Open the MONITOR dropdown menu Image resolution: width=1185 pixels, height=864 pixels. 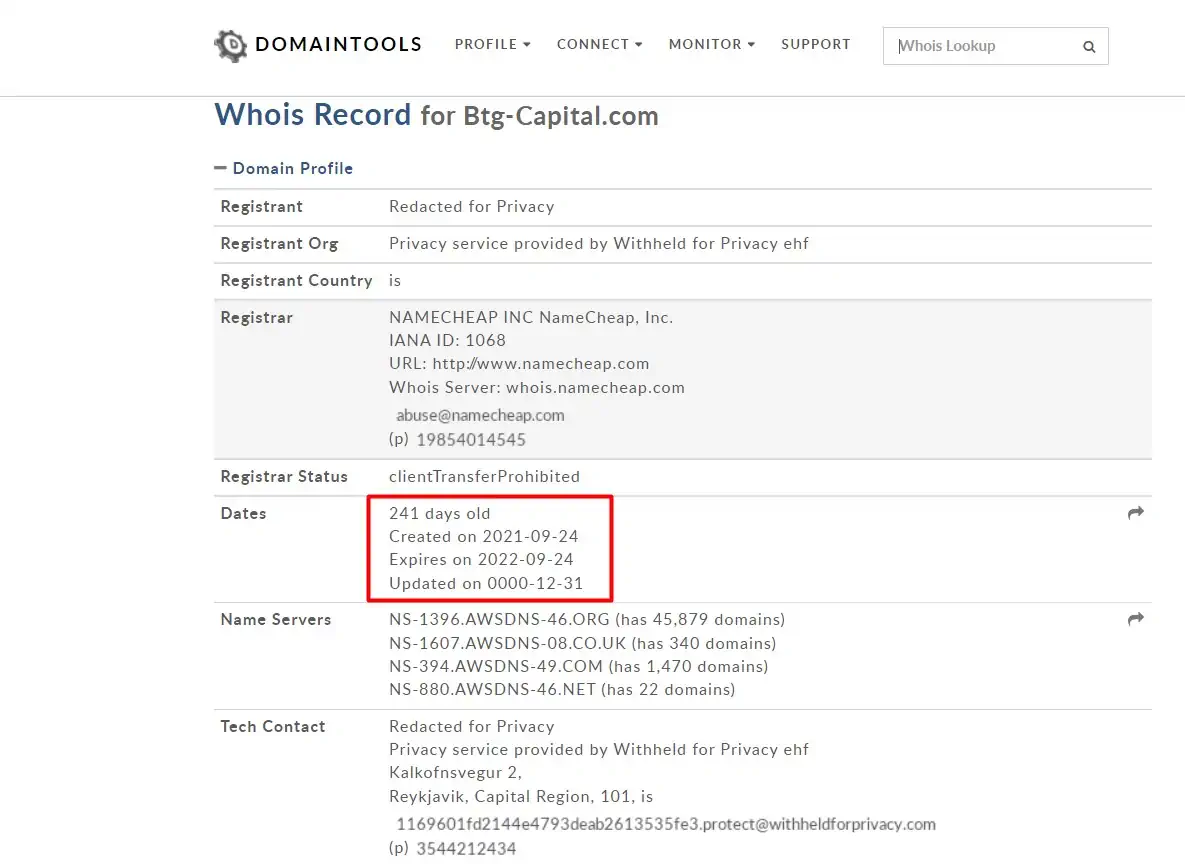tap(711, 45)
